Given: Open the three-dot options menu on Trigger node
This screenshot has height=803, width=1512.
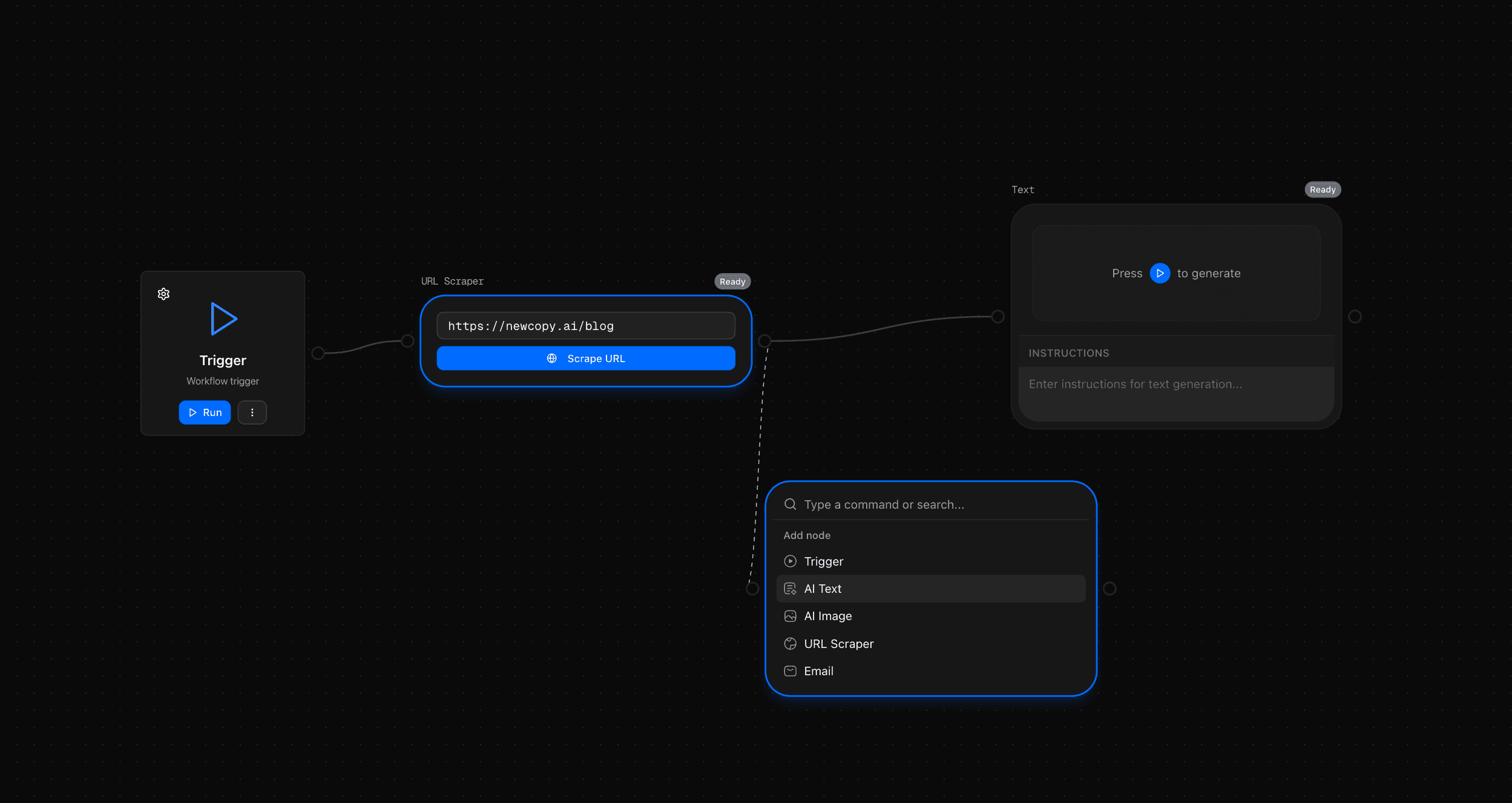Looking at the screenshot, I should coord(252,412).
